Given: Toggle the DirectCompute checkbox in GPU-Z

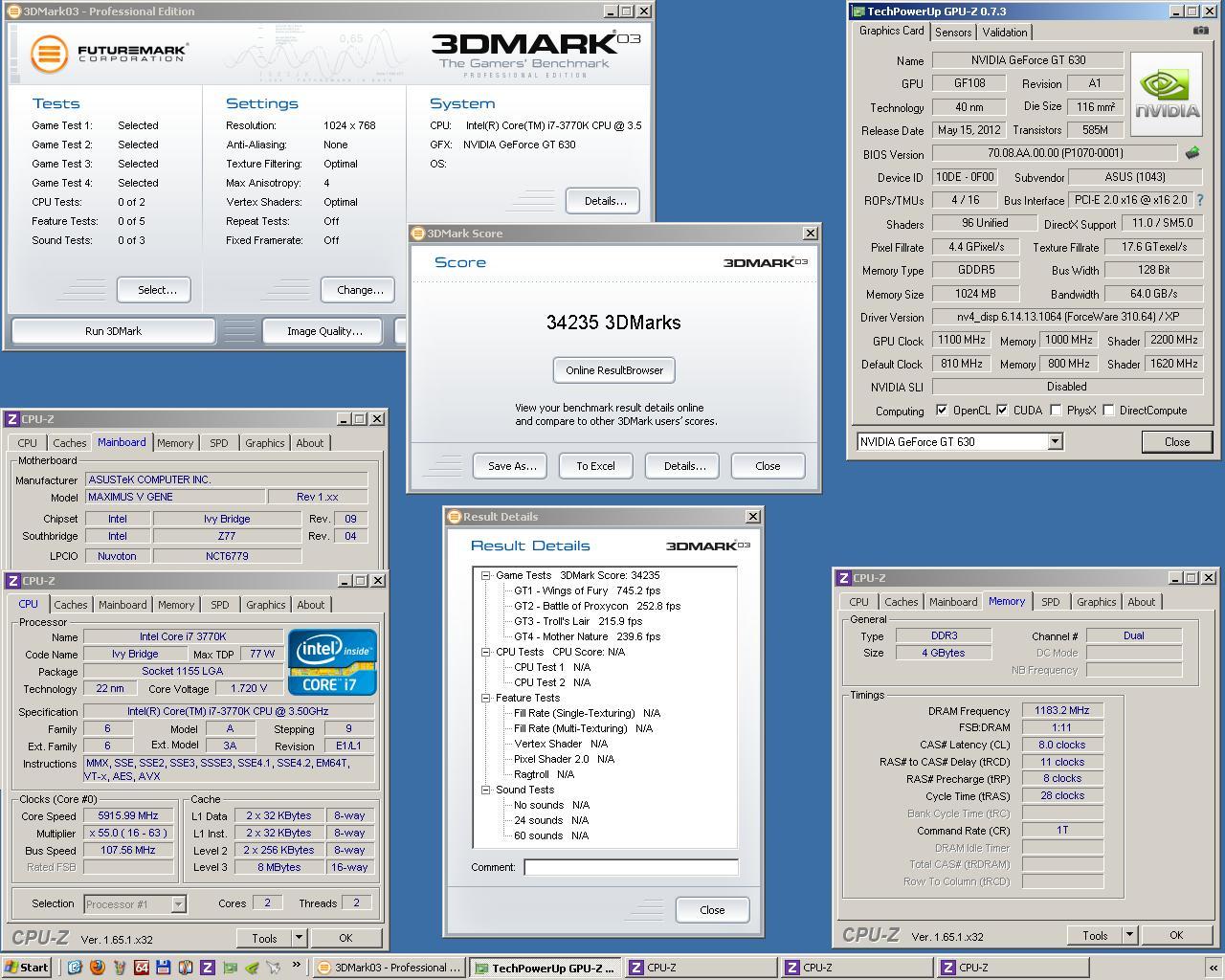Looking at the screenshot, I should click(1108, 411).
